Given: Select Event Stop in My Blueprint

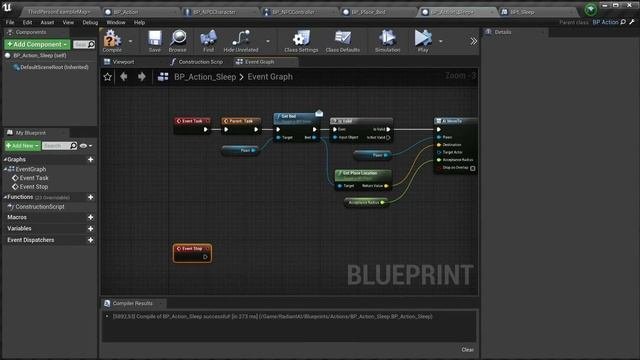Looking at the screenshot, I should [x=34, y=187].
